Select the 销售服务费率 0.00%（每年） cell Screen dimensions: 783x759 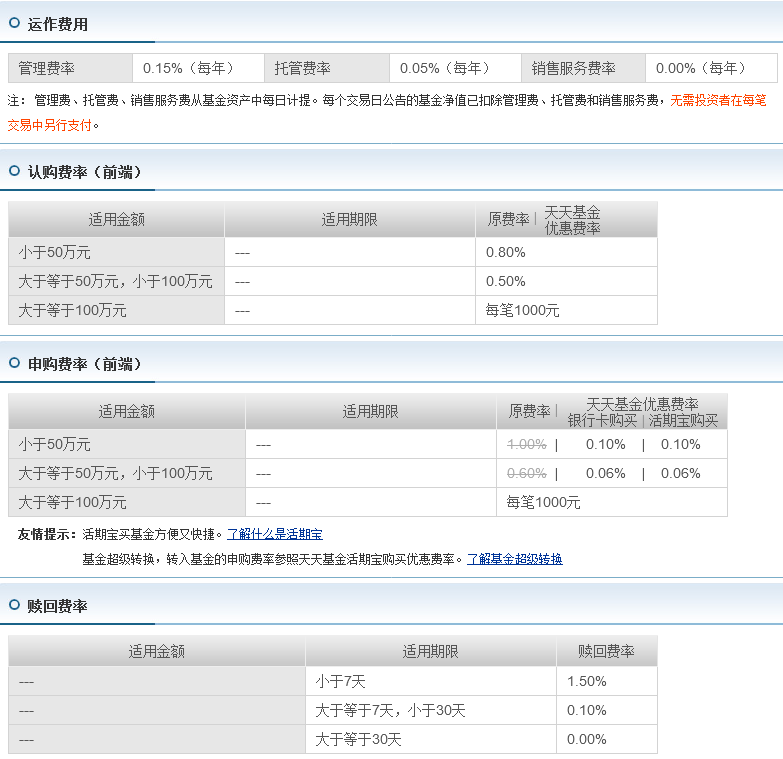(711, 68)
